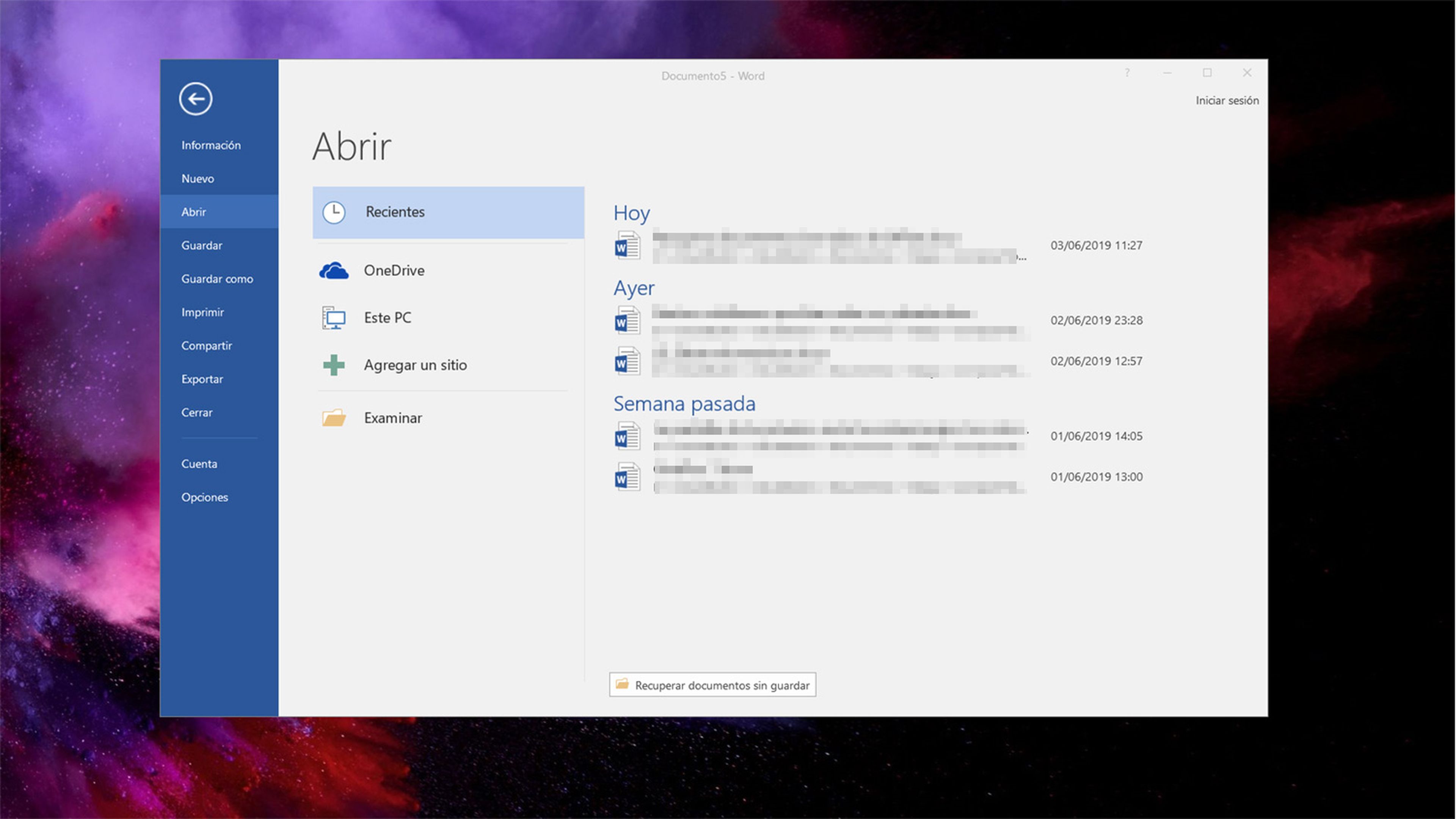Click the Iniciar sesión link

click(x=1227, y=101)
